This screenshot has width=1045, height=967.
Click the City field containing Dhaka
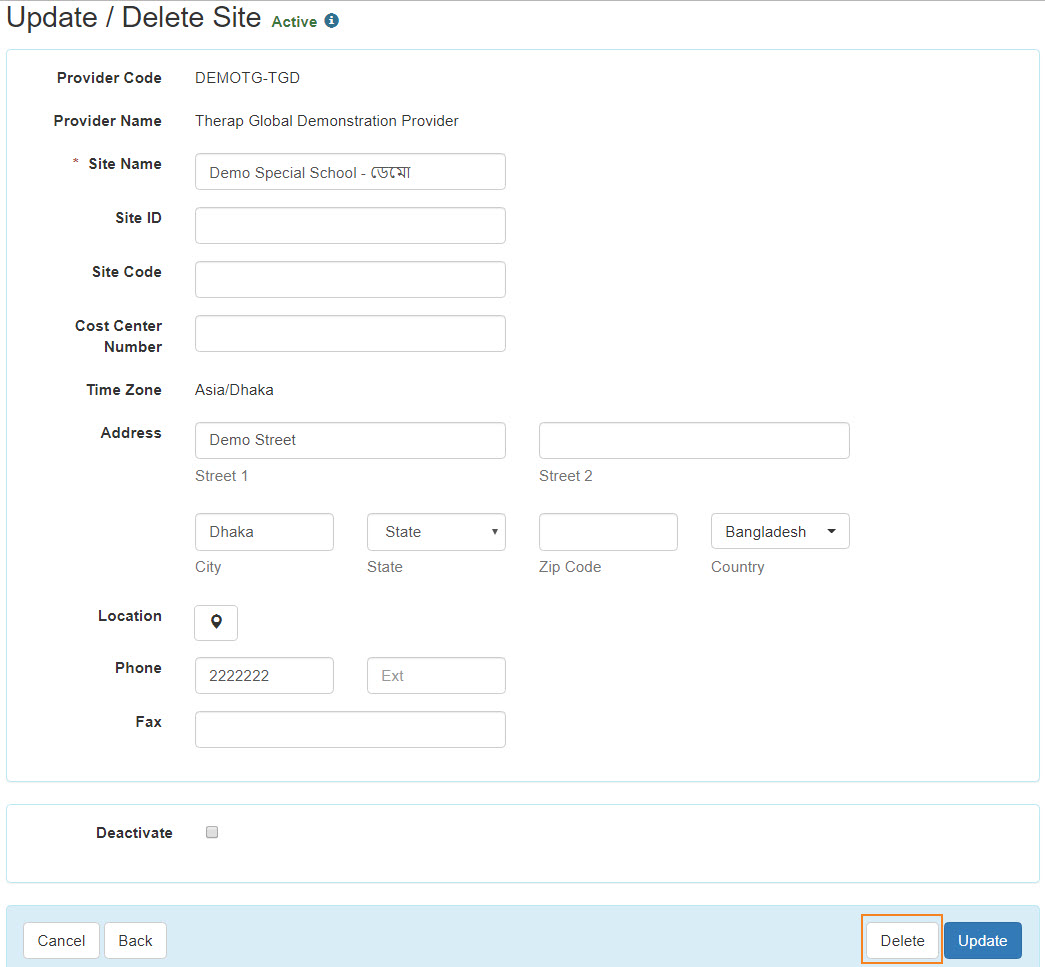click(x=264, y=532)
